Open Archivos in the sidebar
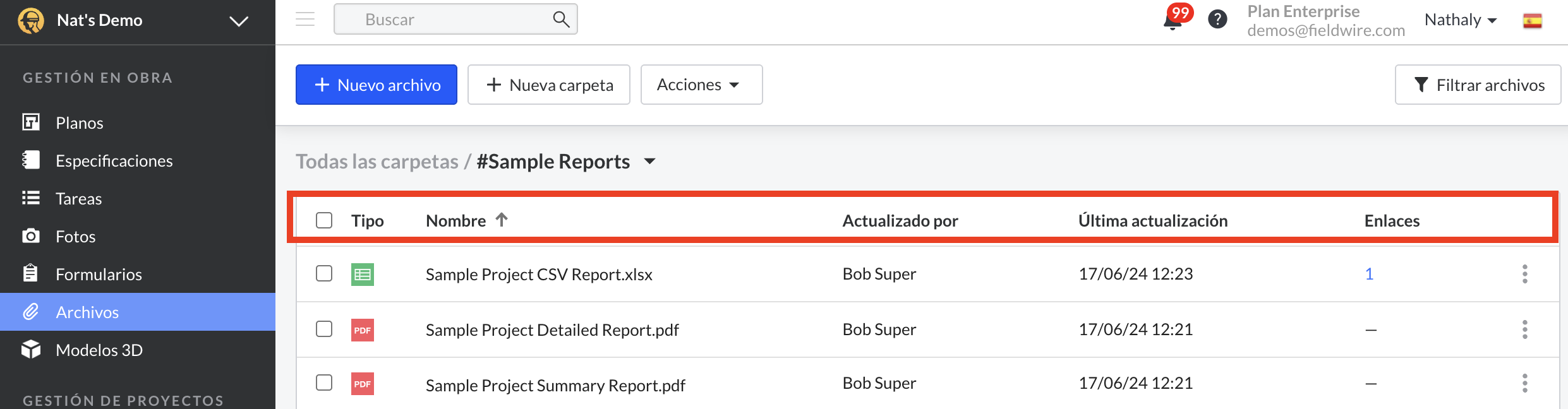Viewport: 1568px width, 409px height. point(138,312)
